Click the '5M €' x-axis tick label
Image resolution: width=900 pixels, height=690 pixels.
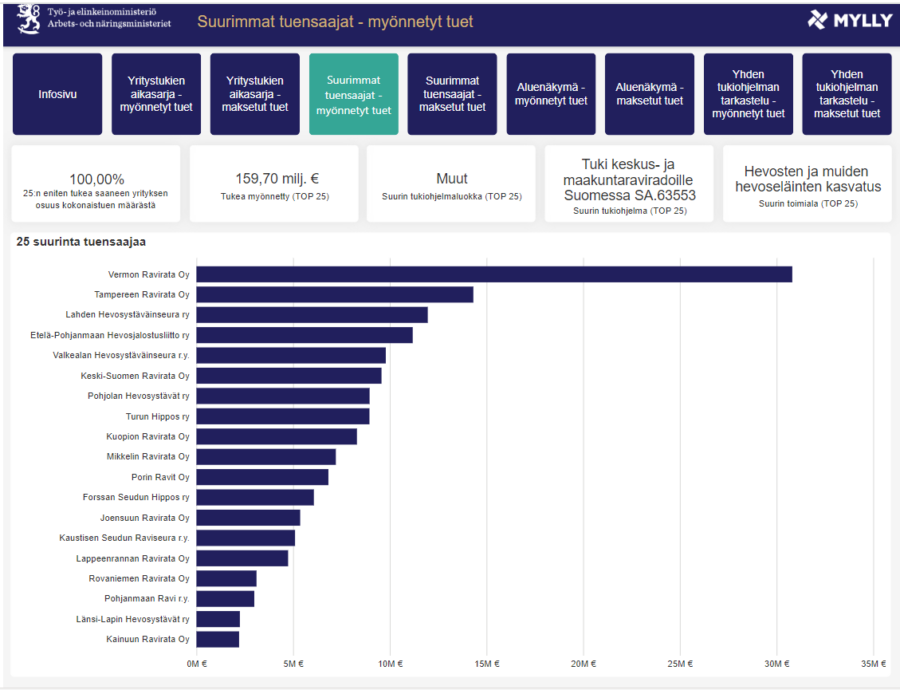[x=293, y=664]
